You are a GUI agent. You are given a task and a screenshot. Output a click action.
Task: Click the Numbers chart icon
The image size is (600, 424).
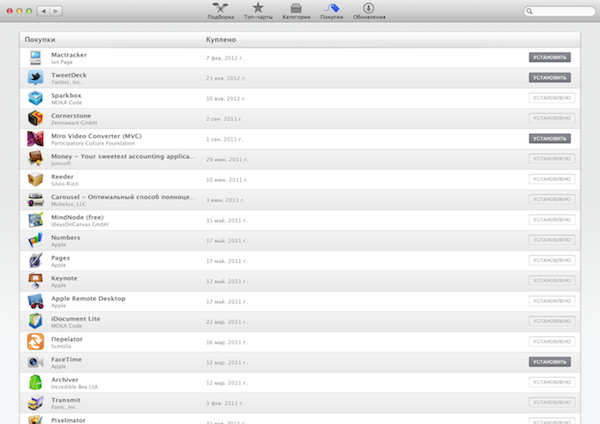(x=36, y=240)
